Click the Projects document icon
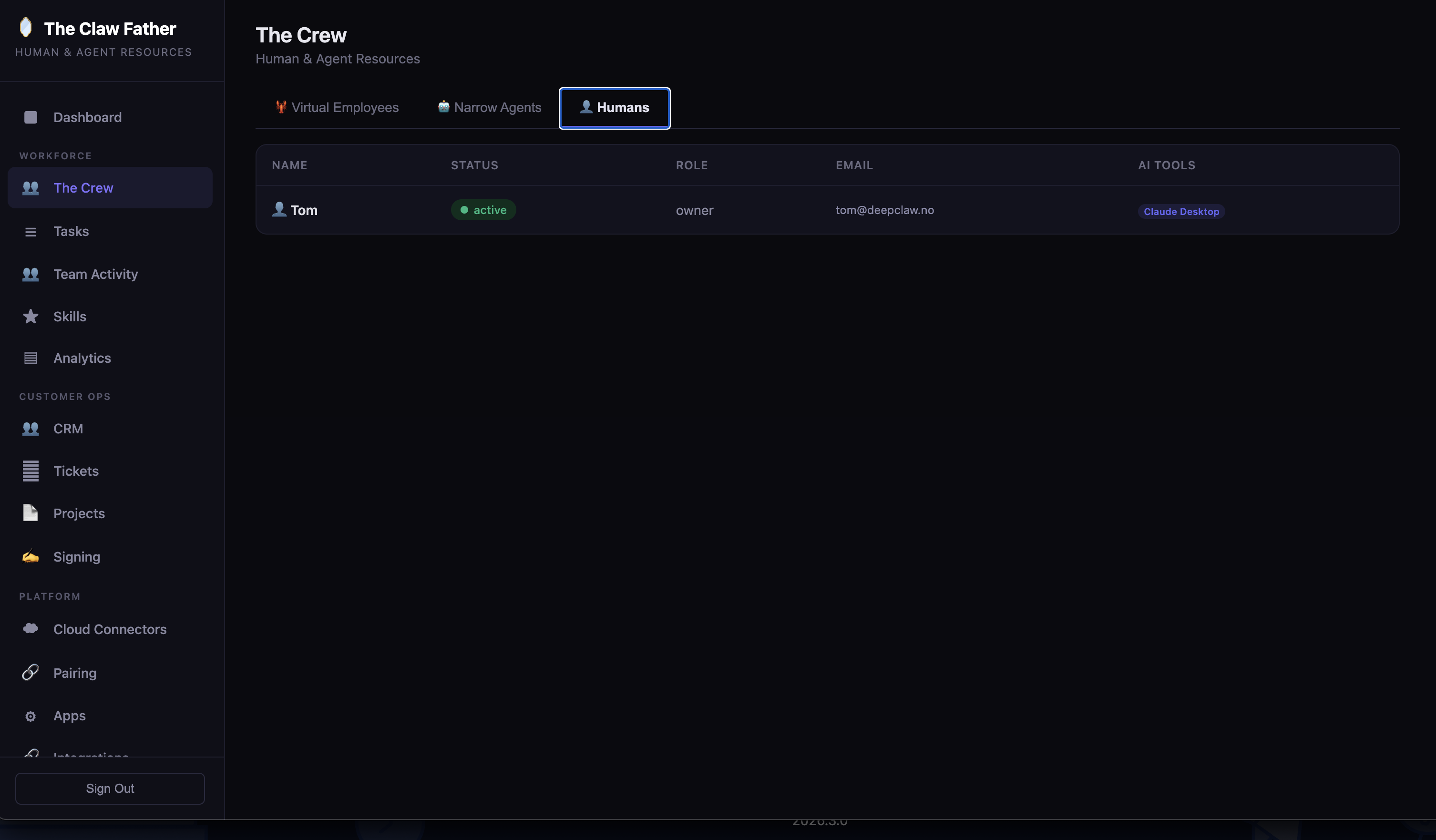1436x840 pixels. [x=30, y=513]
